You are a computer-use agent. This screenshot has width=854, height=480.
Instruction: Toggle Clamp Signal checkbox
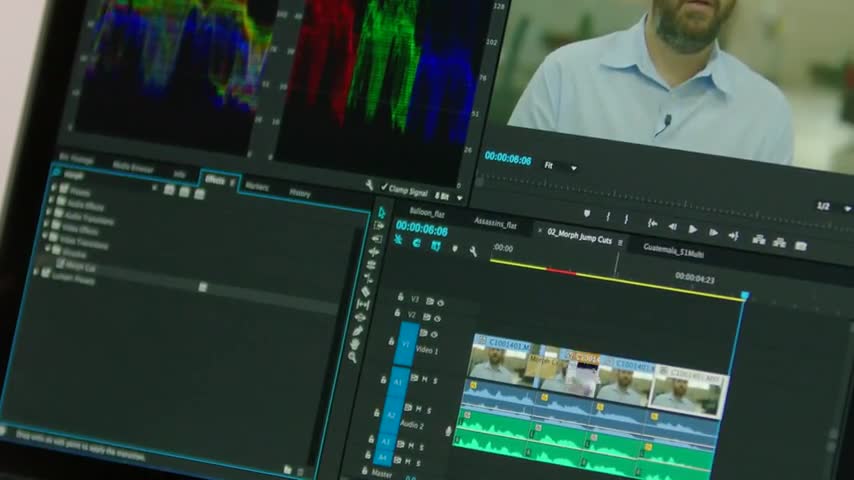[385, 187]
